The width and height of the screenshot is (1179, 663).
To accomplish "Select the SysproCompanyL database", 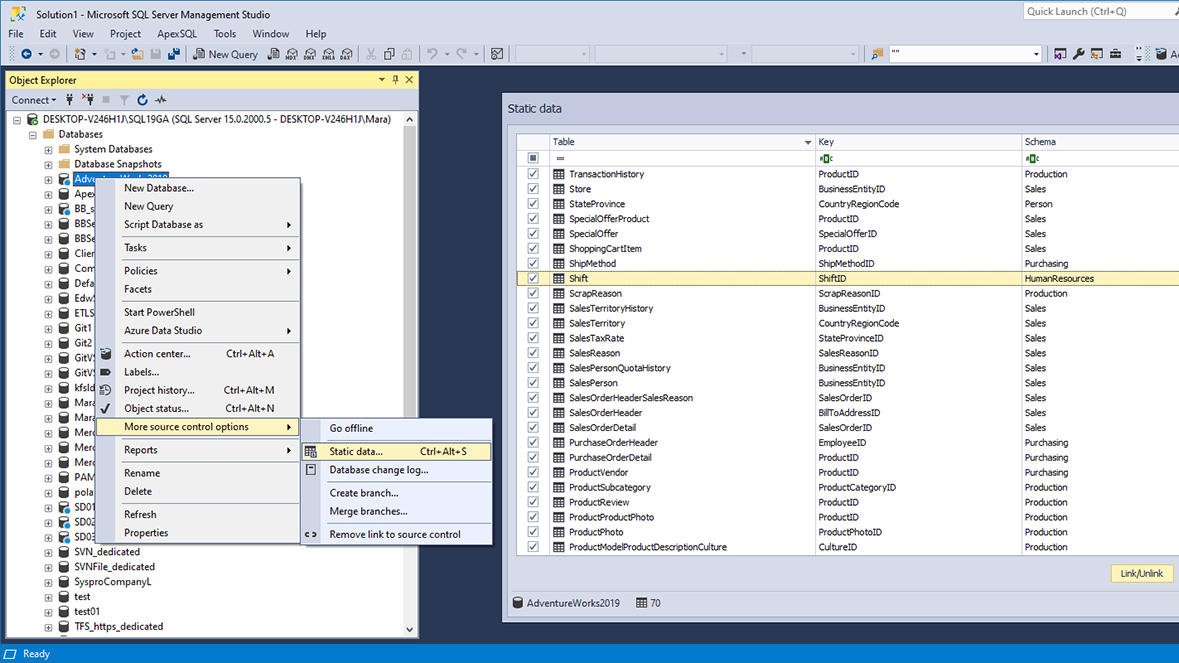I will 113,582.
